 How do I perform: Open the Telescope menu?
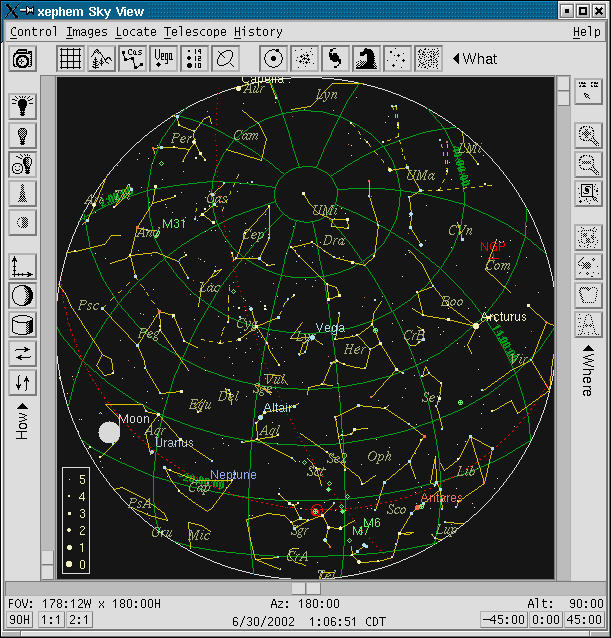tap(195, 32)
